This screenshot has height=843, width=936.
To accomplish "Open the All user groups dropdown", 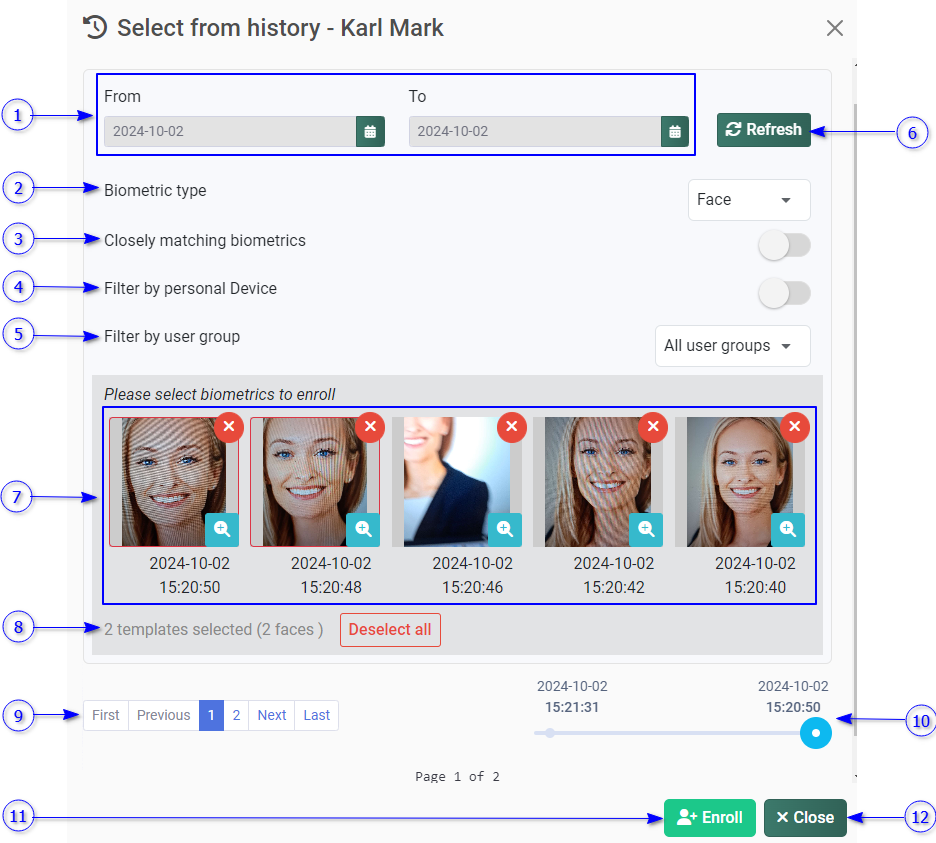I will [x=732, y=346].
